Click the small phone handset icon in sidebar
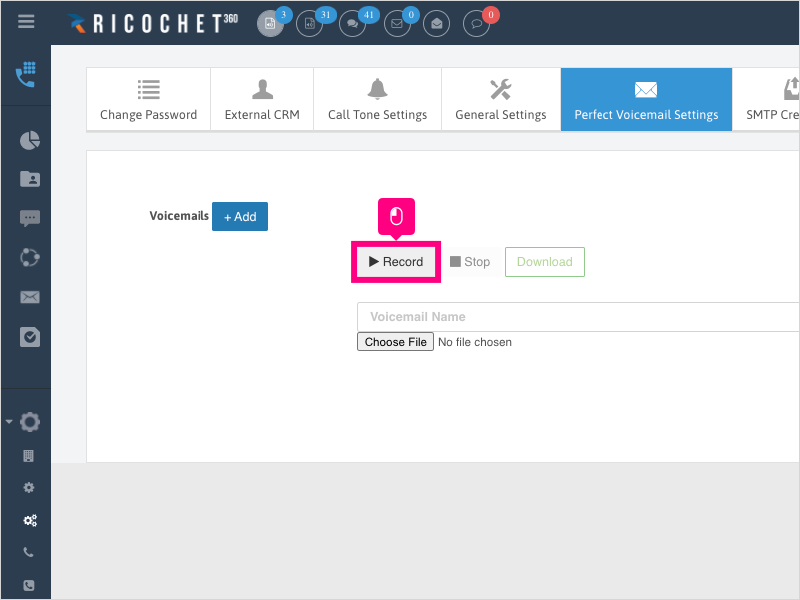800x600 pixels. coord(29,552)
